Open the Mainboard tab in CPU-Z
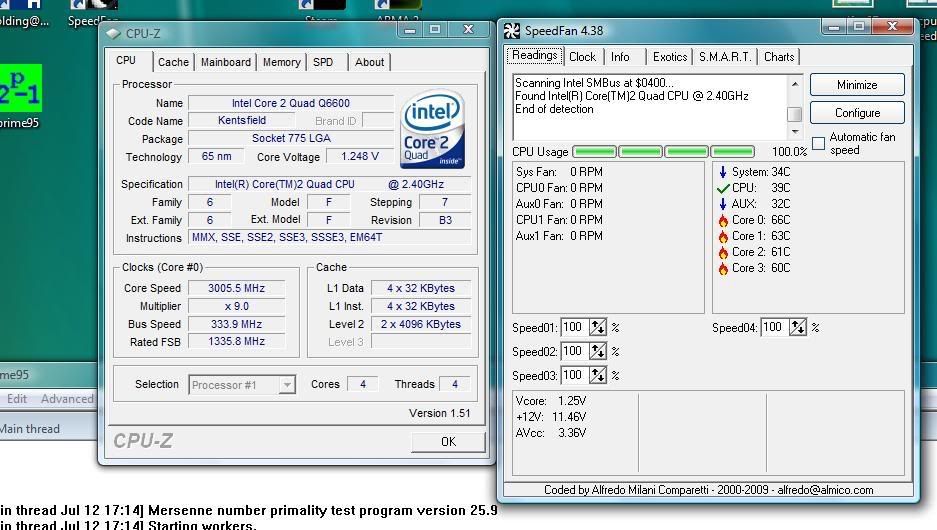937x530 pixels. pyautogui.click(x=226, y=62)
